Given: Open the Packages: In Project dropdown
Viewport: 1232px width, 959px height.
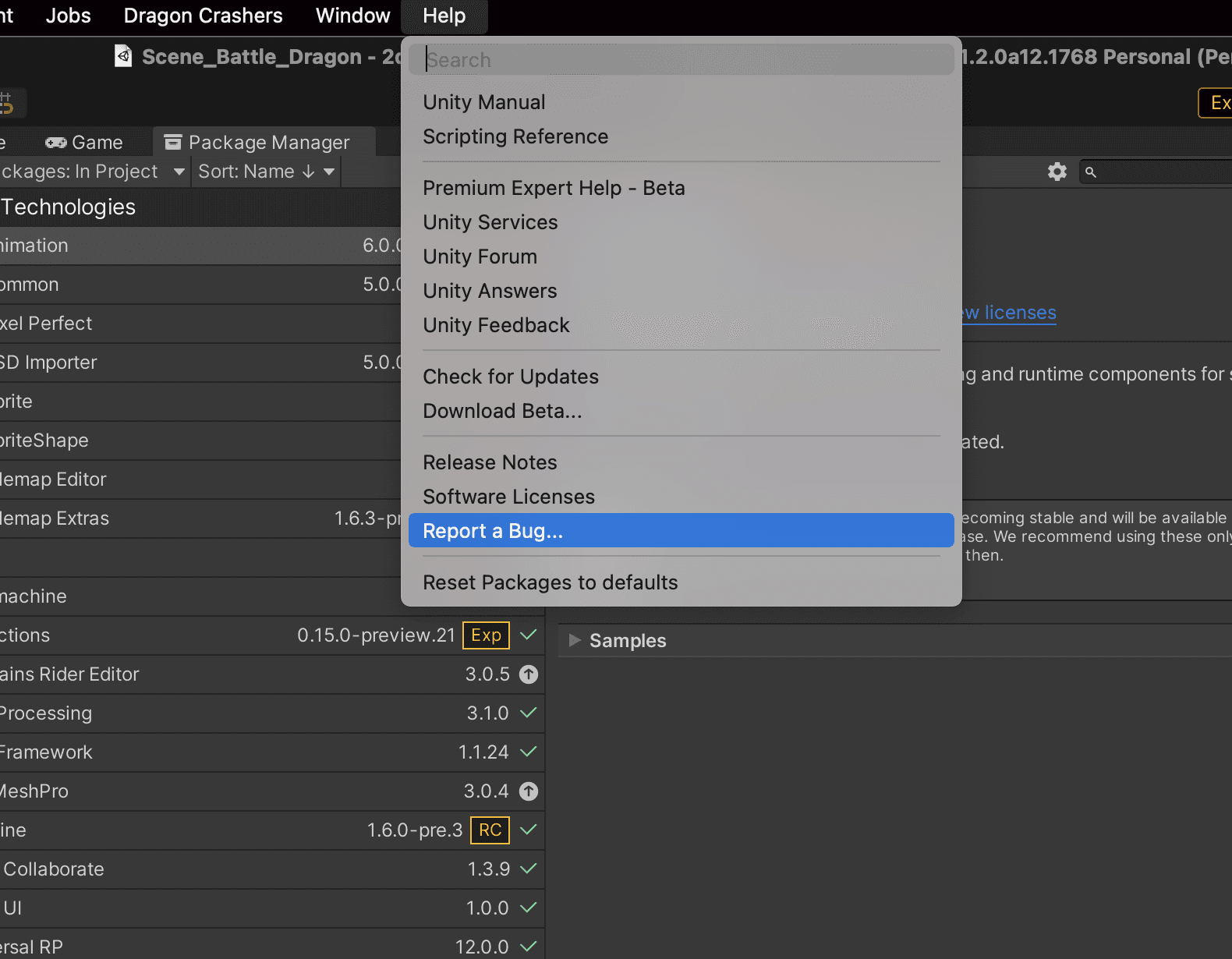Looking at the screenshot, I should pyautogui.click(x=94, y=172).
